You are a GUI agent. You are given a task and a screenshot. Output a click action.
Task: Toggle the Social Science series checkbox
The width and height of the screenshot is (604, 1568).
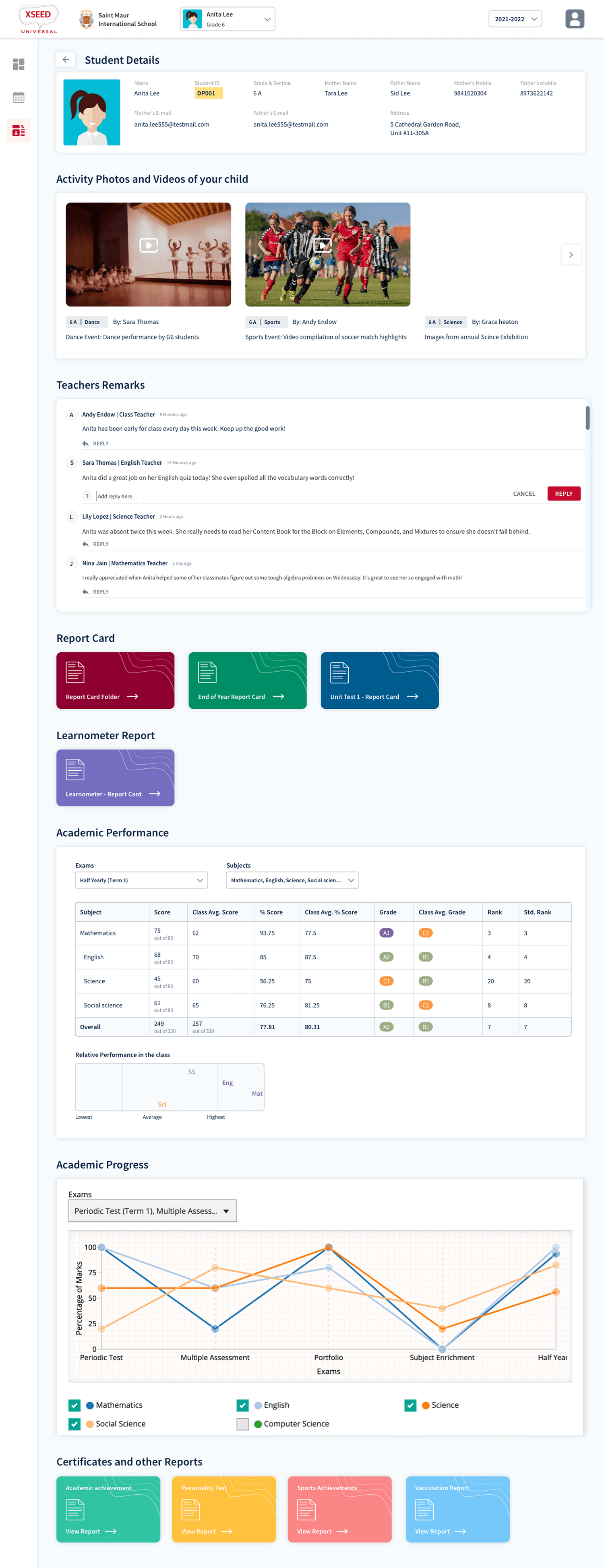(x=74, y=1424)
